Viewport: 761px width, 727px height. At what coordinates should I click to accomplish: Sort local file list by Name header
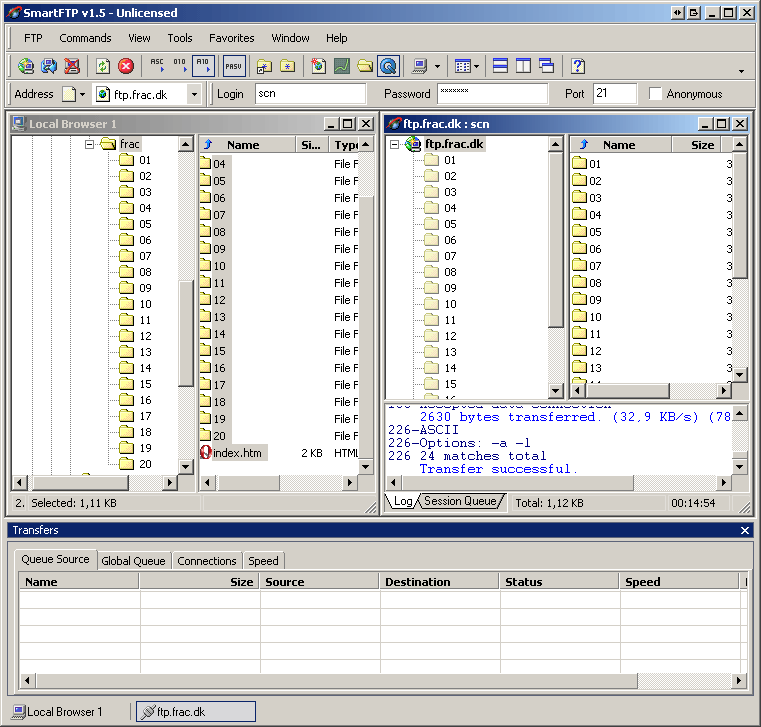pyautogui.click(x=248, y=145)
